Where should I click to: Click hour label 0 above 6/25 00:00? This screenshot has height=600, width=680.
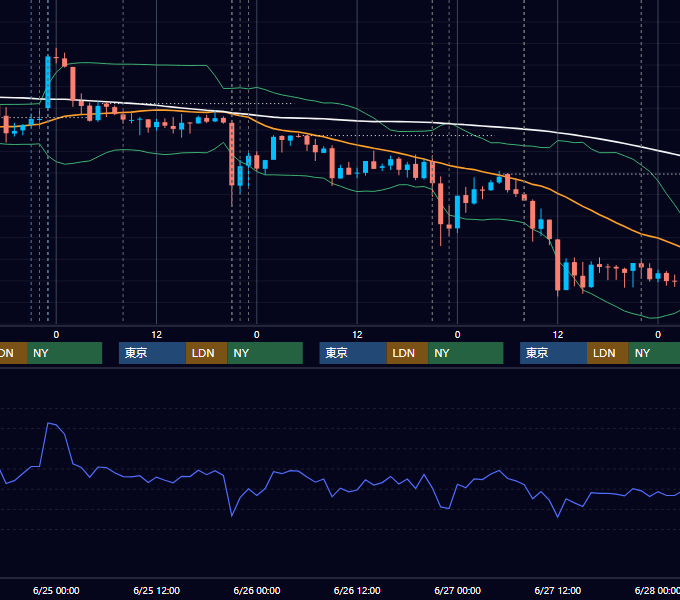point(56,335)
